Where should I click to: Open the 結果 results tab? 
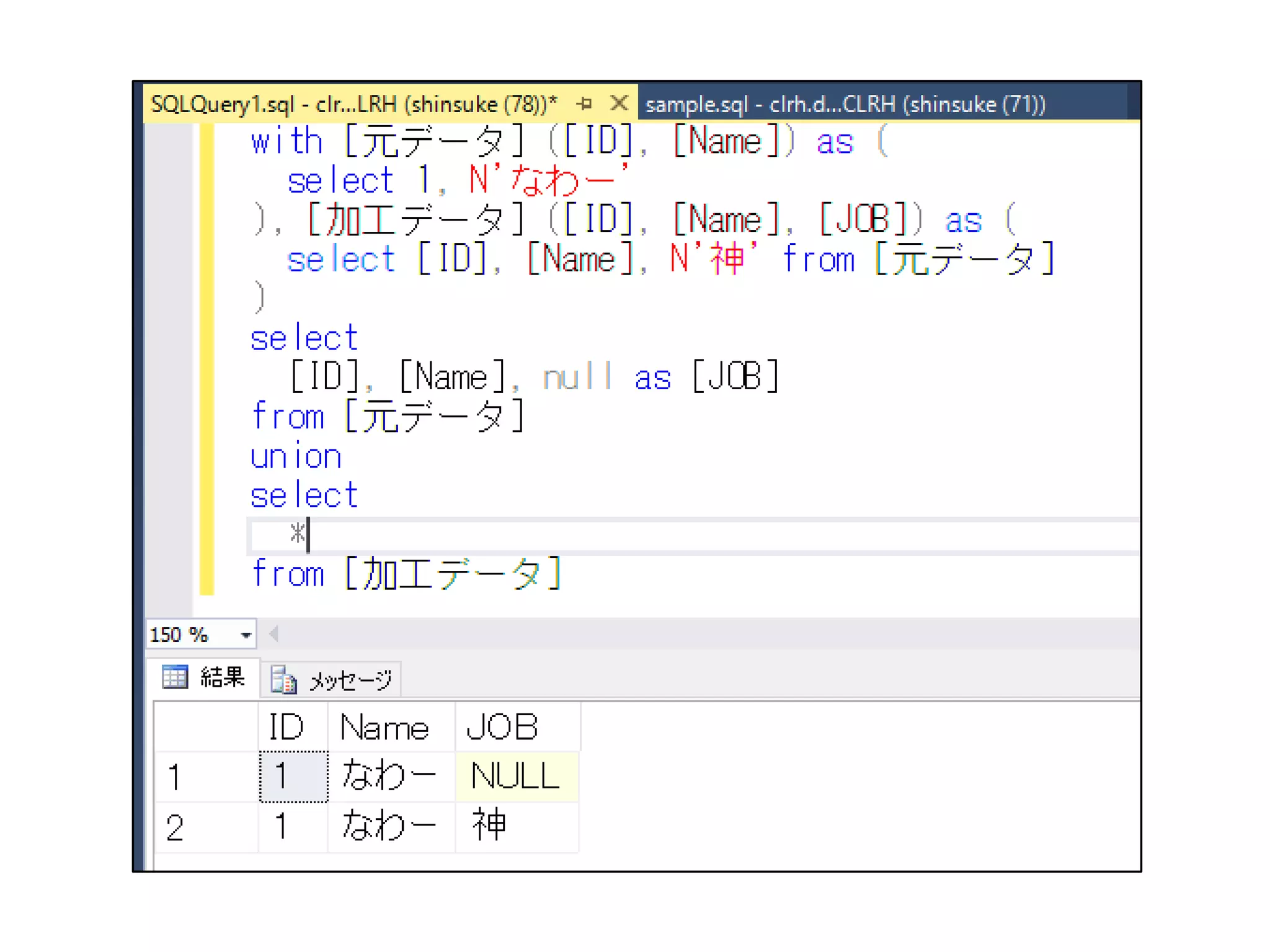point(222,677)
